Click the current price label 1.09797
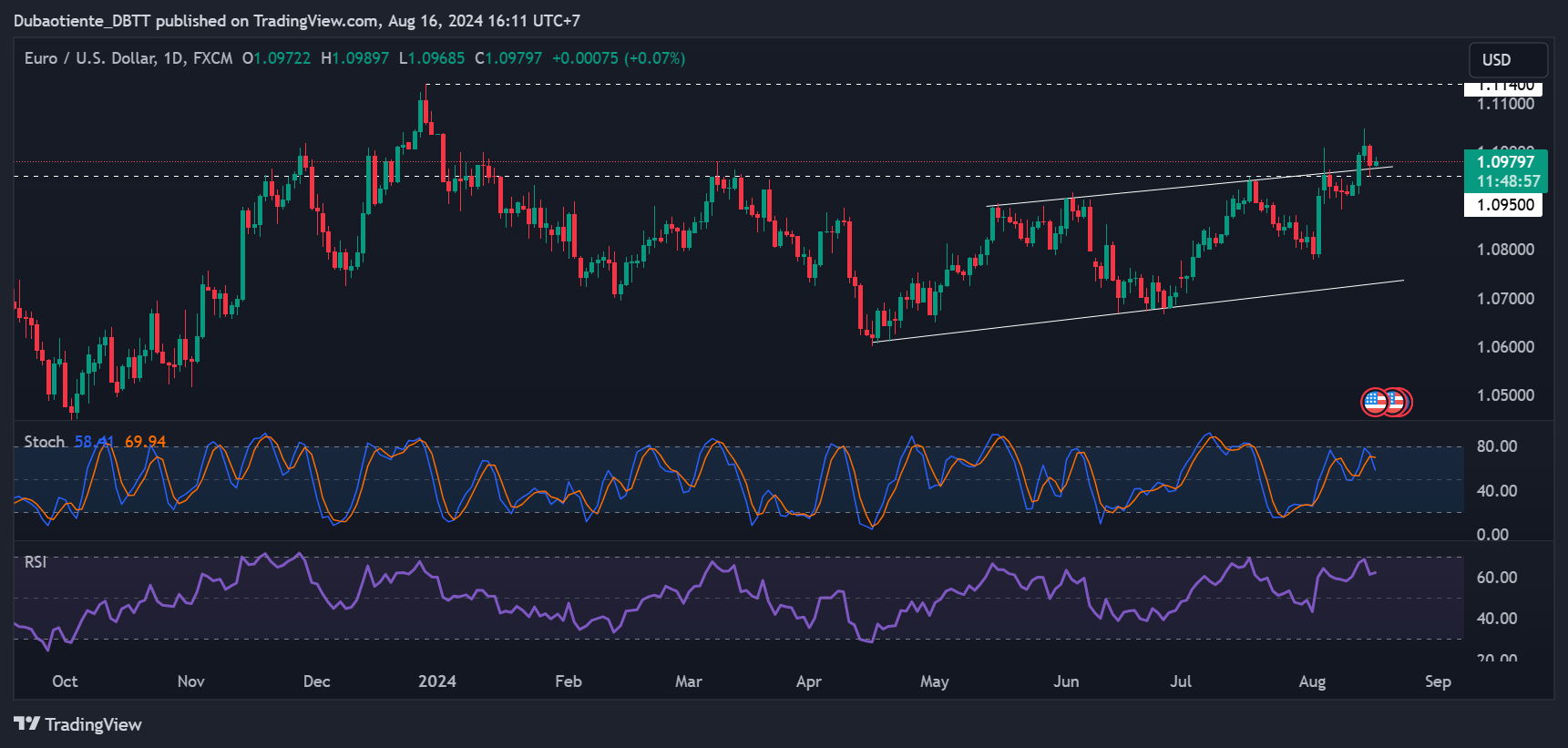Image resolution: width=1568 pixels, height=748 pixels. click(x=1505, y=162)
